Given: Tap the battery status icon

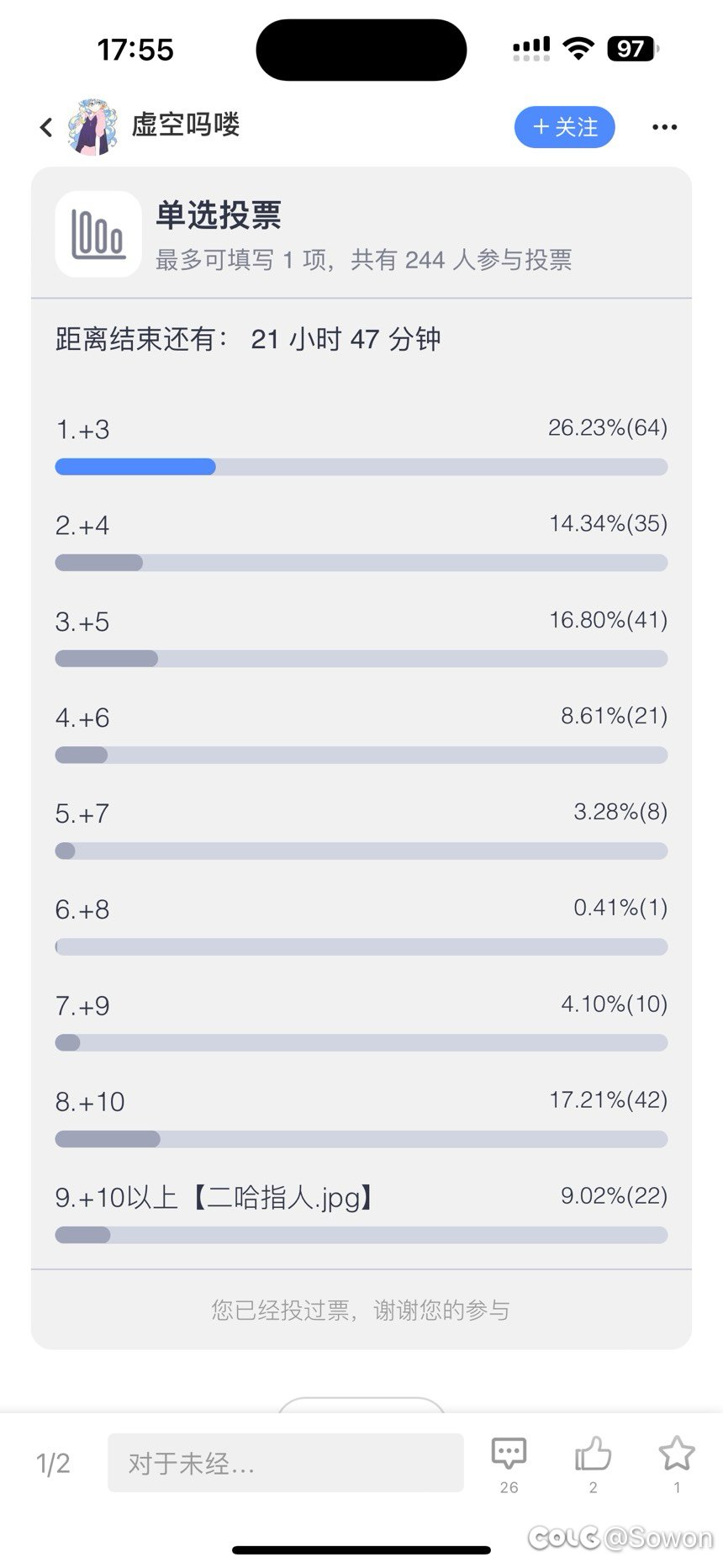Looking at the screenshot, I should click(632, 49).
